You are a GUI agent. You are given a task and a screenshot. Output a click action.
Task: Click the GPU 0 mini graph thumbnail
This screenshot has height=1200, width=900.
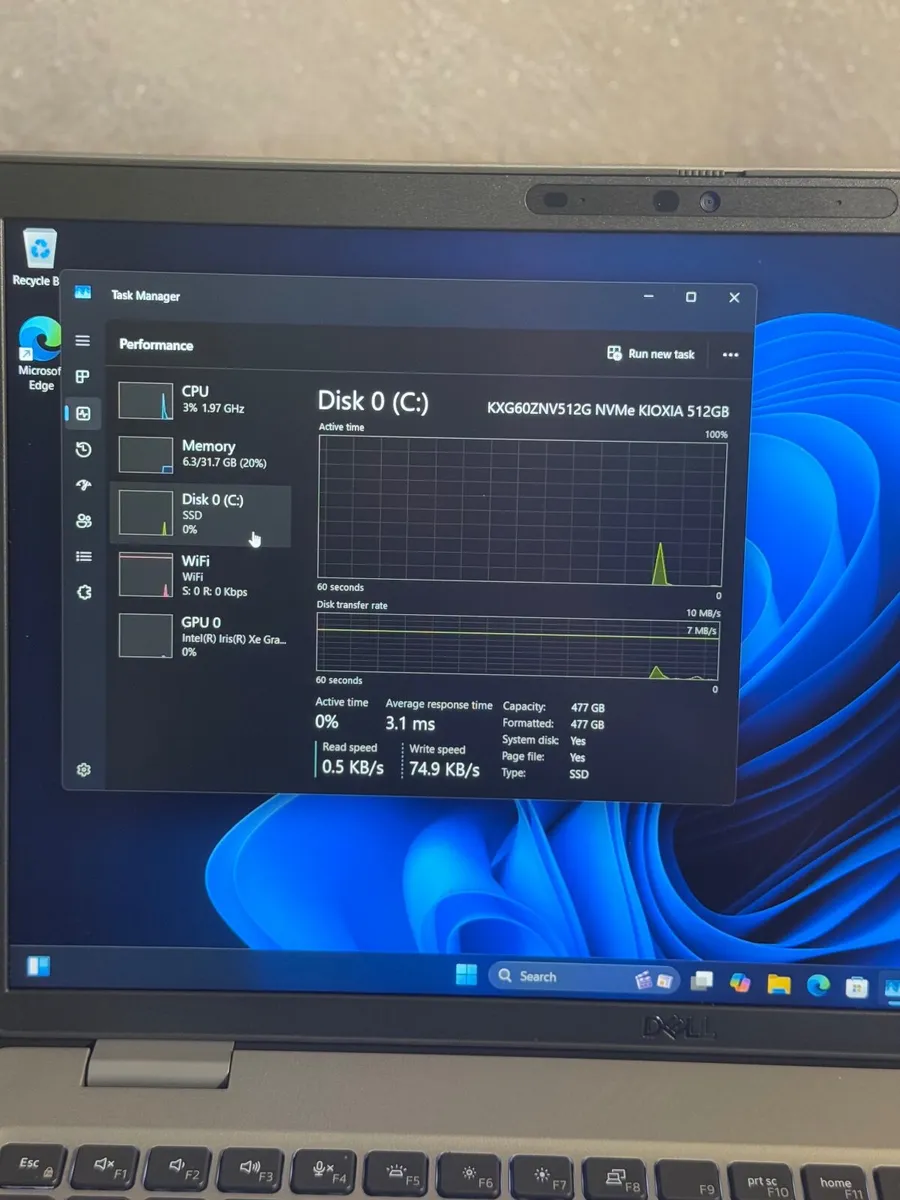[146, 636]
